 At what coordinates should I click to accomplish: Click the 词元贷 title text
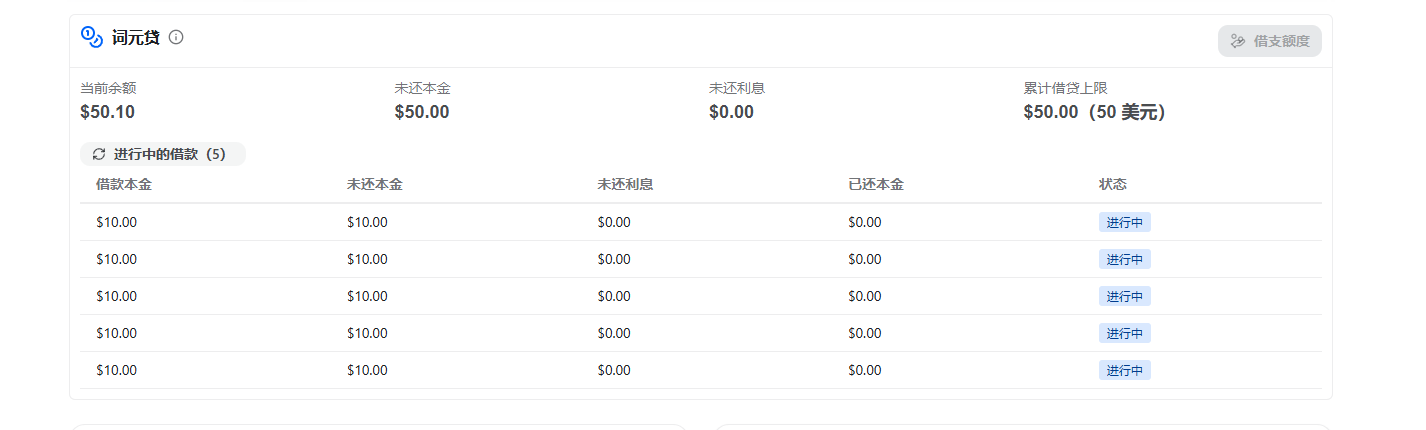(x=136, y=38)
